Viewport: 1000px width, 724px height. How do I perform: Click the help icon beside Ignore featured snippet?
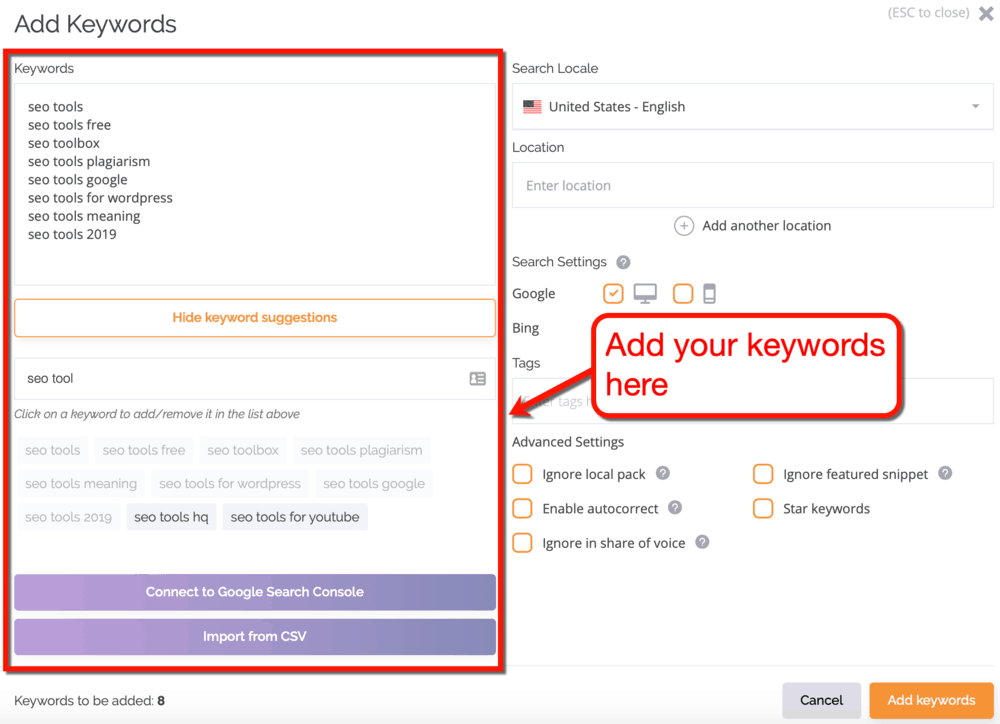pyautogui.click(x=945, y=474)
